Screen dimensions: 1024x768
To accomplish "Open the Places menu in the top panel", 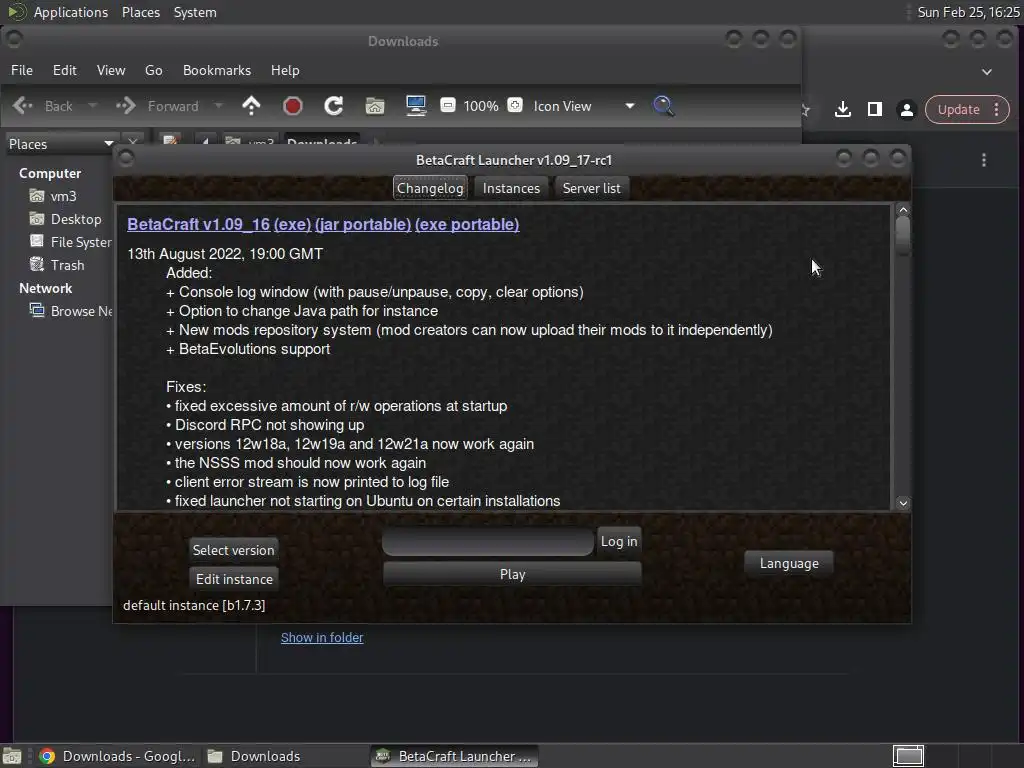I will (x=141, y=12).
